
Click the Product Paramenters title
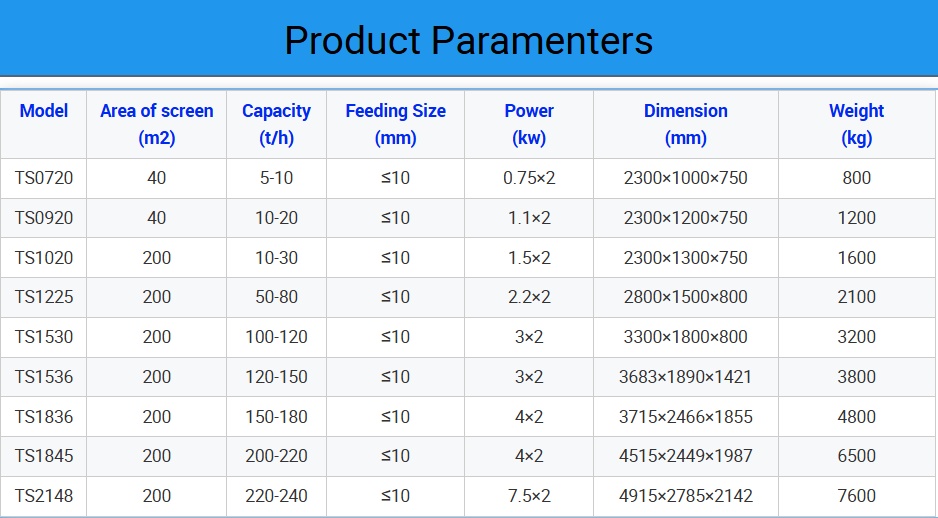468,40
